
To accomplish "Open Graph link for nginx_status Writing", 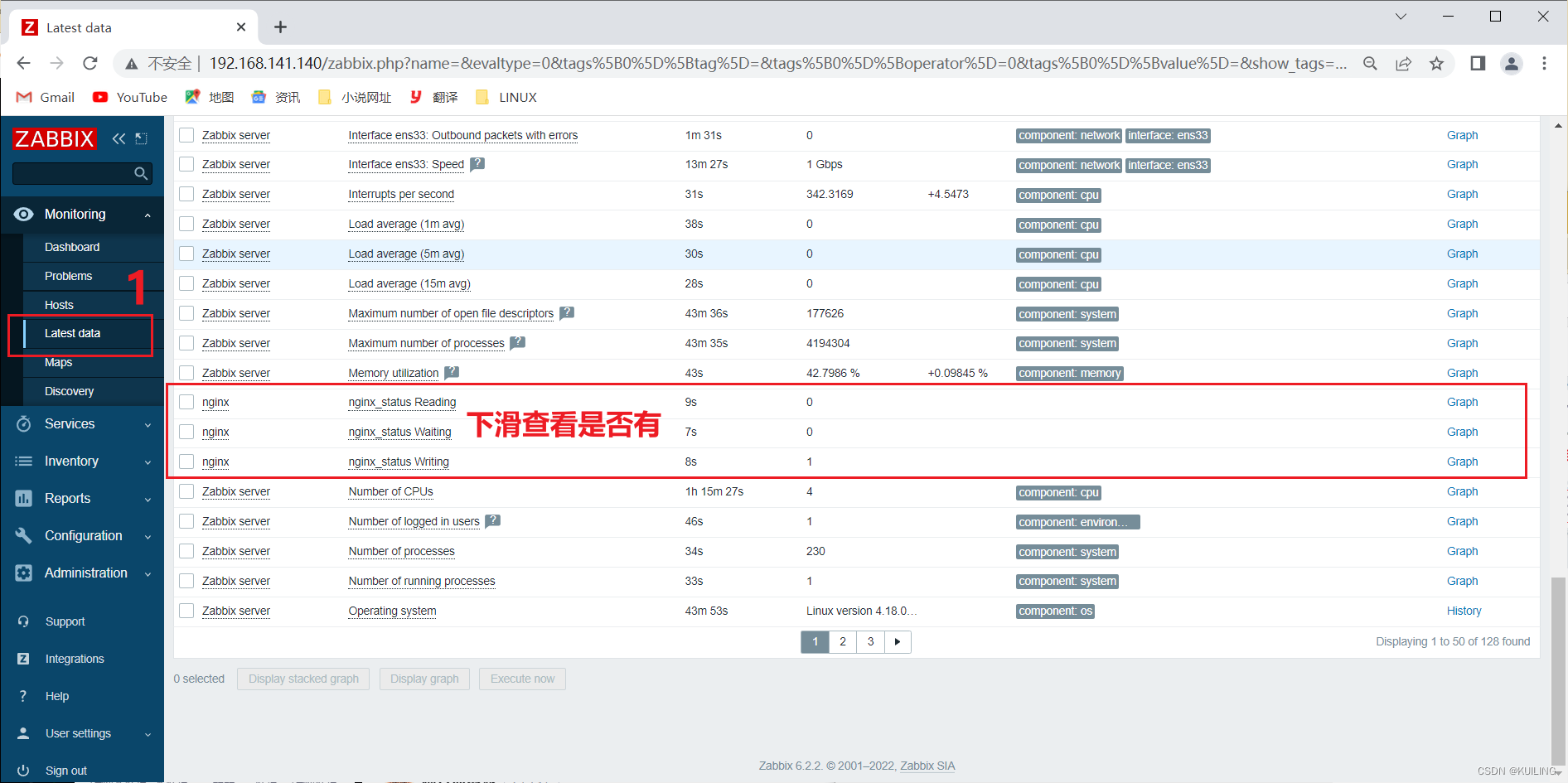I will pyautogui.click(x=1462, y=462).
